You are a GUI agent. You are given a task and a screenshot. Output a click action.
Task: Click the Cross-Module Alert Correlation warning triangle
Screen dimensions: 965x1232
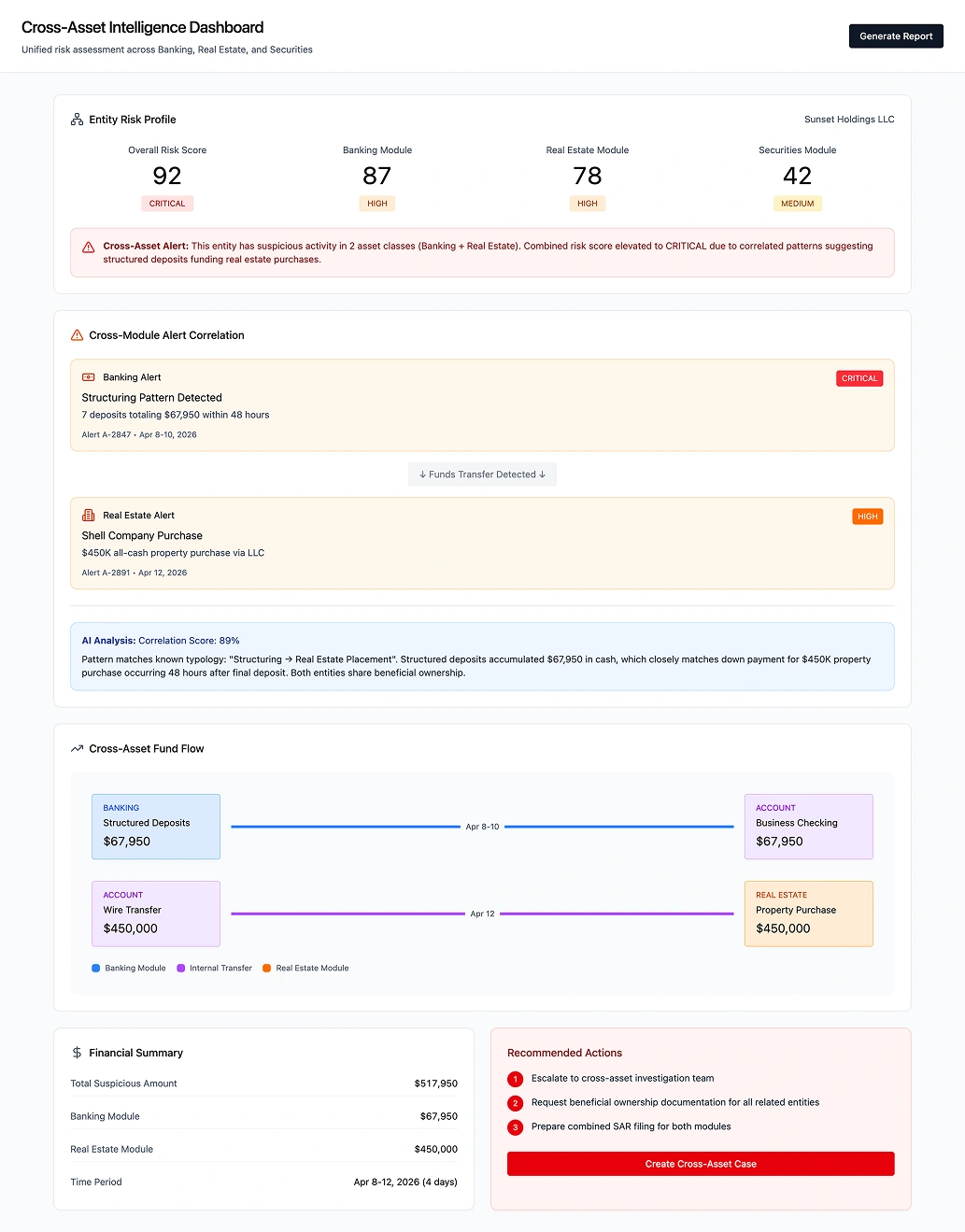coord(76,334)
